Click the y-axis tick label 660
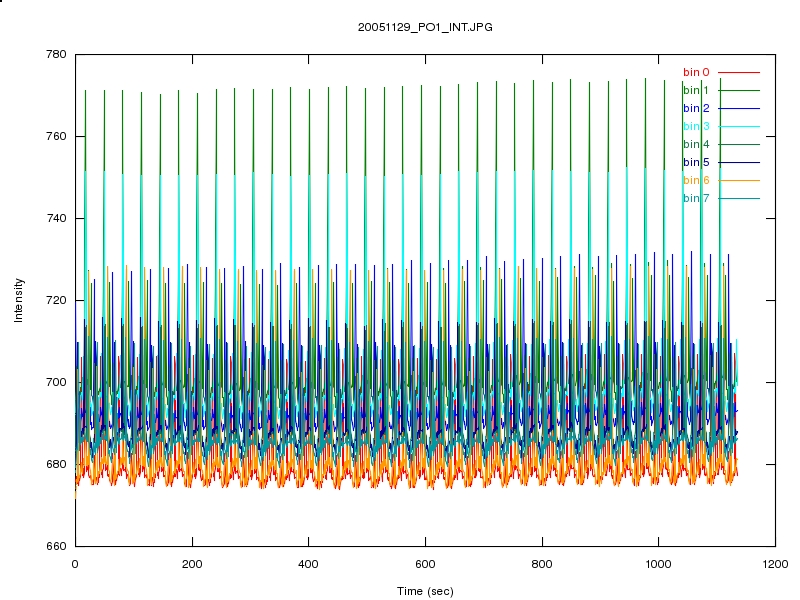This screenshot has width=800, height=600. (56, 546)
